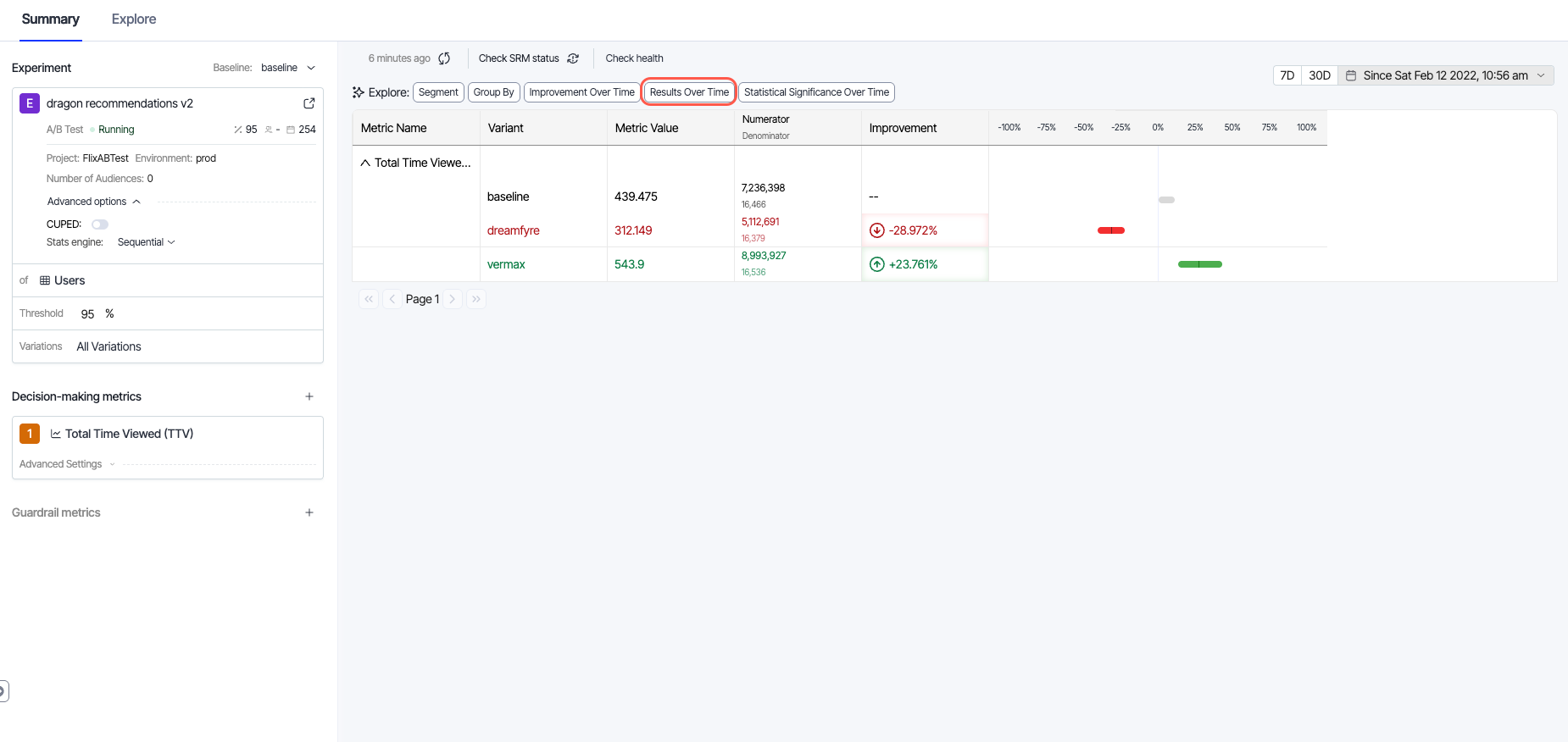Image resolution: width=1568 pixels, height=742 pixels.
Task: Add a guardrail metric with plus icon
Action: pyautogui.click(x=309, y=512)
